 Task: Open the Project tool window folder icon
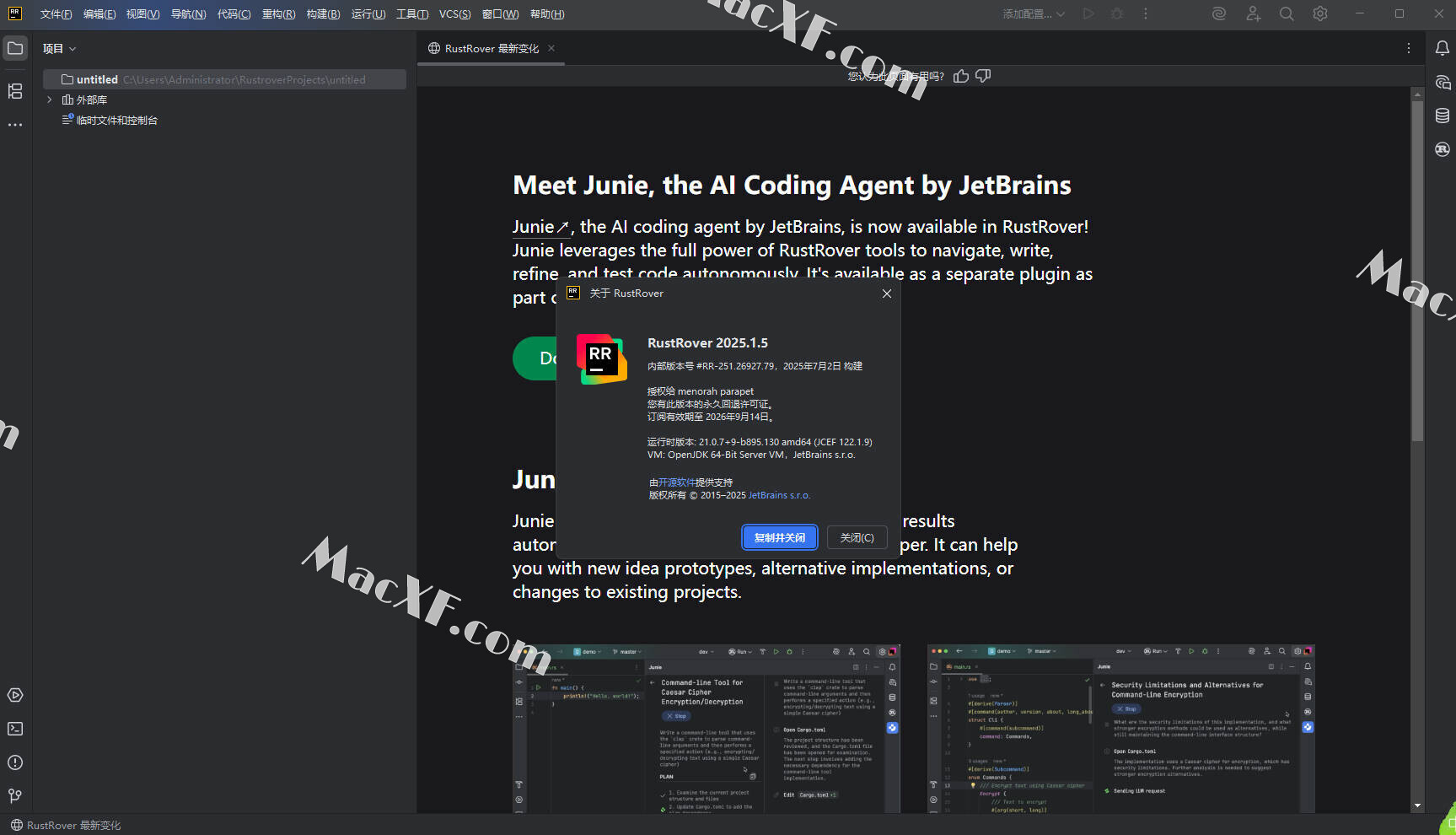[15, 49]
